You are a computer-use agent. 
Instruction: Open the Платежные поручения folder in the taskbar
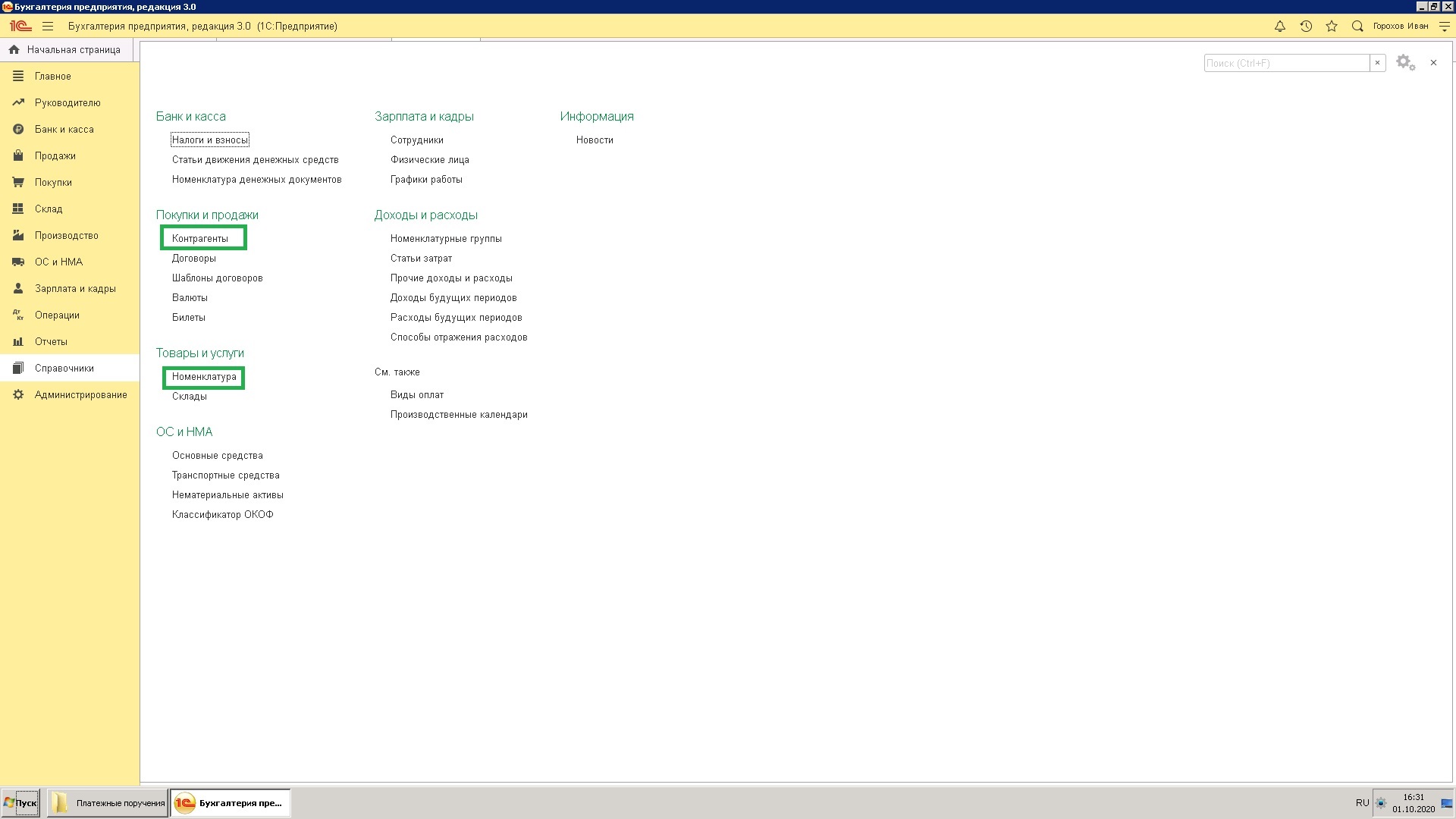point(108,803)
